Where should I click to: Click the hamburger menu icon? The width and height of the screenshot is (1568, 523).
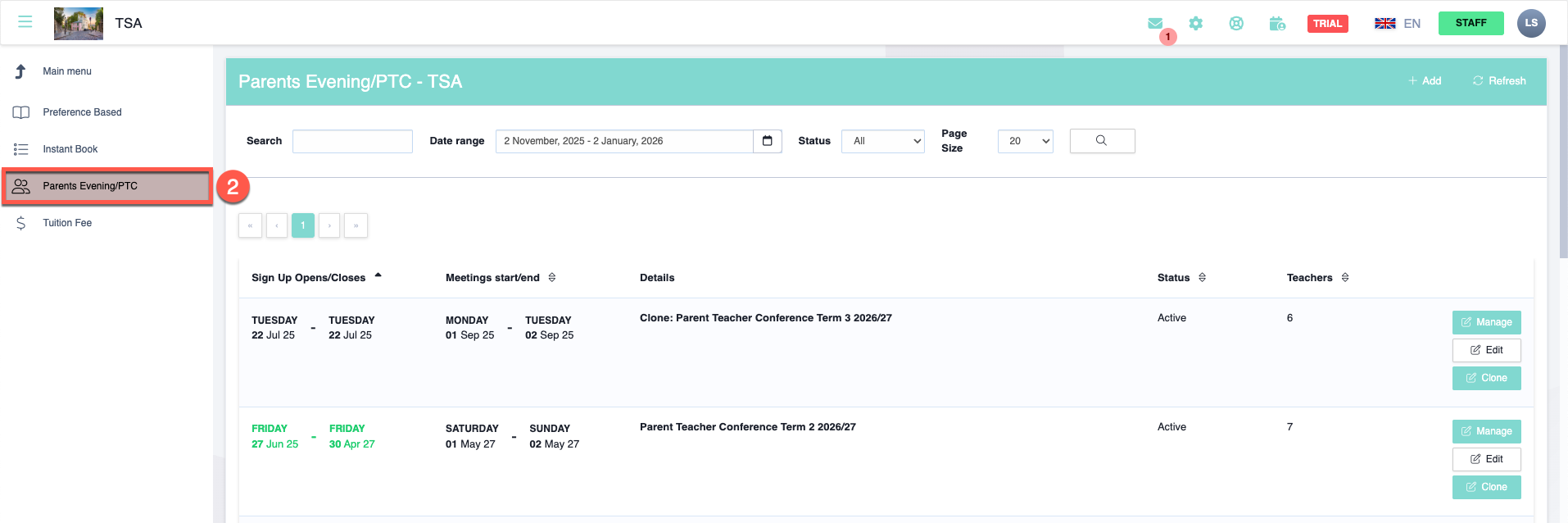point(25,22)
